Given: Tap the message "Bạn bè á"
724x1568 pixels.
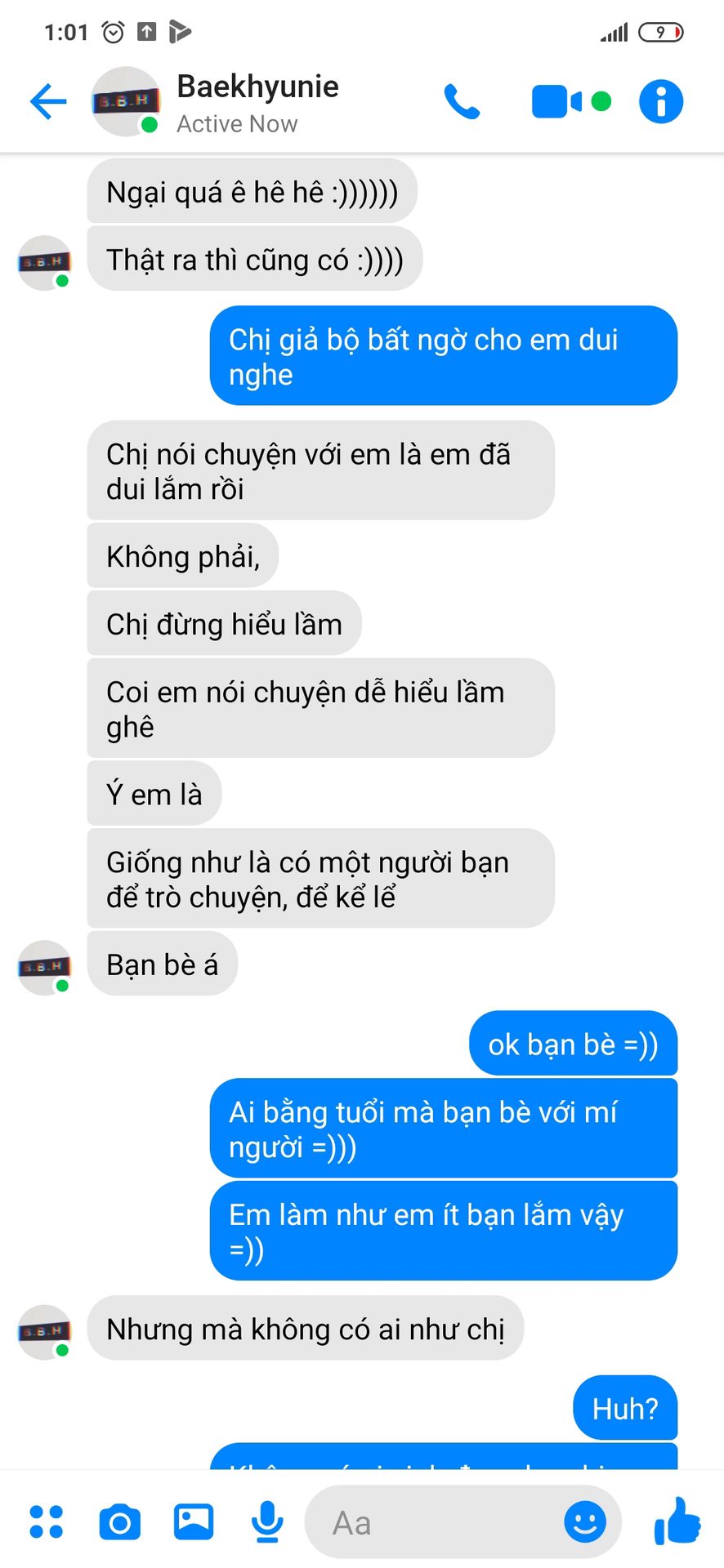Looking at the screenshot, I should 163,964.
